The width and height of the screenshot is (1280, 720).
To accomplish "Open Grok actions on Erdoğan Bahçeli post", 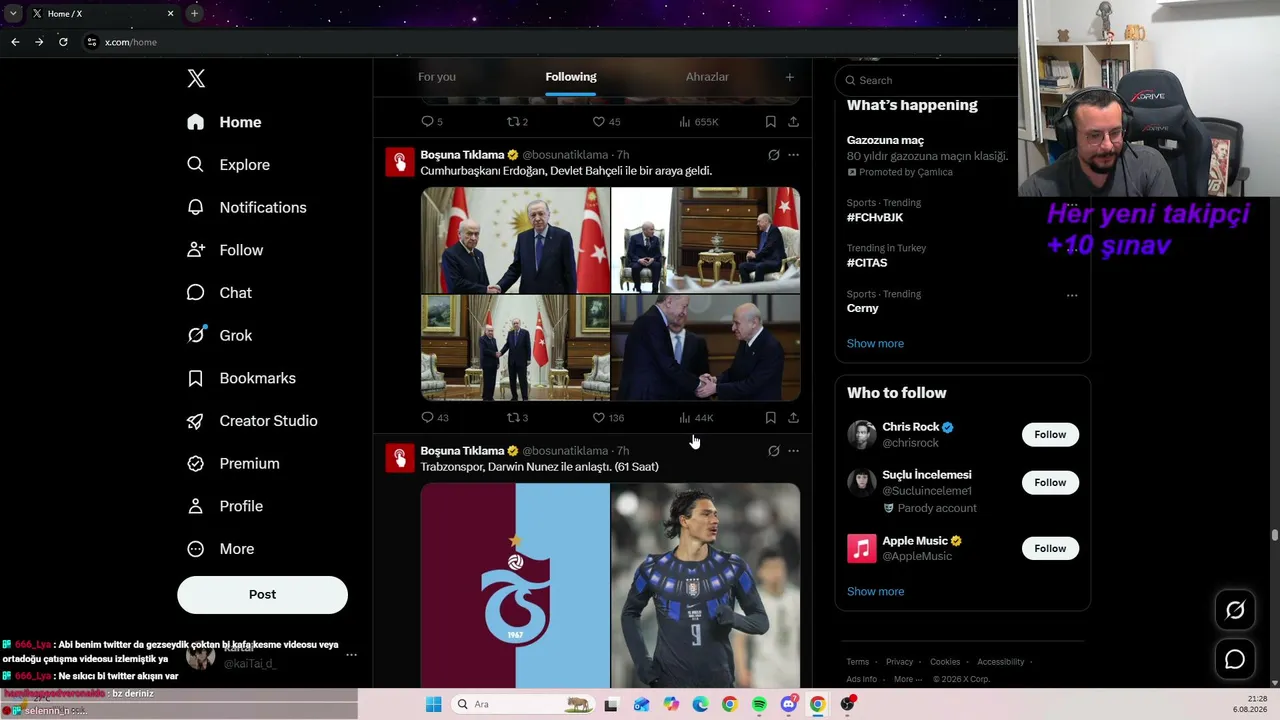I will tap(773, 155).
